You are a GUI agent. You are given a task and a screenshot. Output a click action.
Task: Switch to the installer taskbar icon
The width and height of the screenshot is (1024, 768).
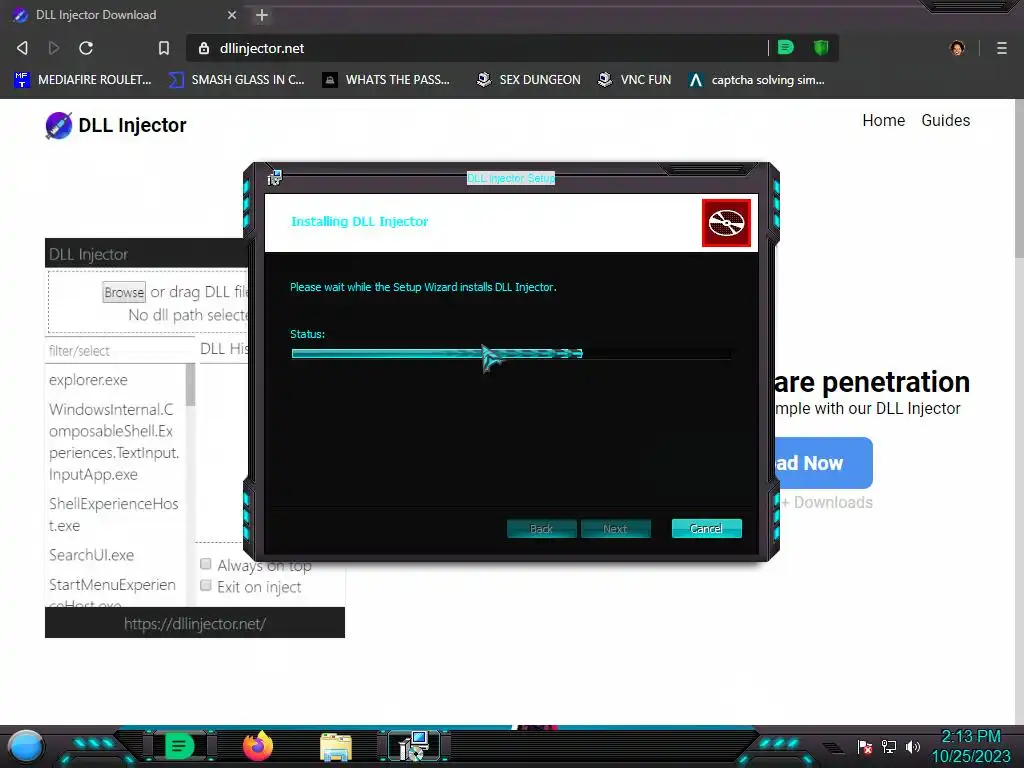(x=414, y=746)
